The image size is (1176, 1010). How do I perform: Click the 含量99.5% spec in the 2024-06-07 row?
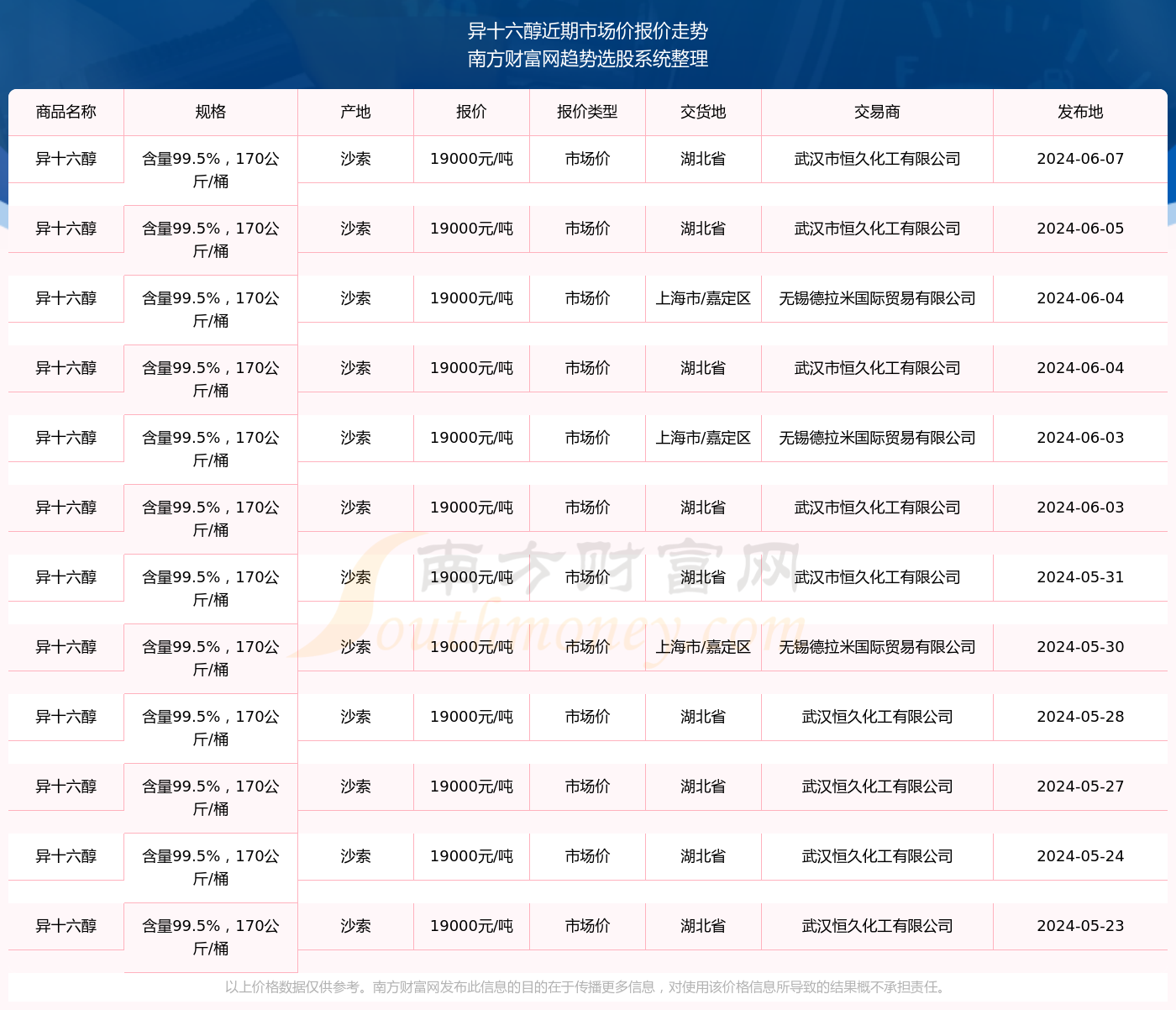pyautogui.click(x=211, y=170)
